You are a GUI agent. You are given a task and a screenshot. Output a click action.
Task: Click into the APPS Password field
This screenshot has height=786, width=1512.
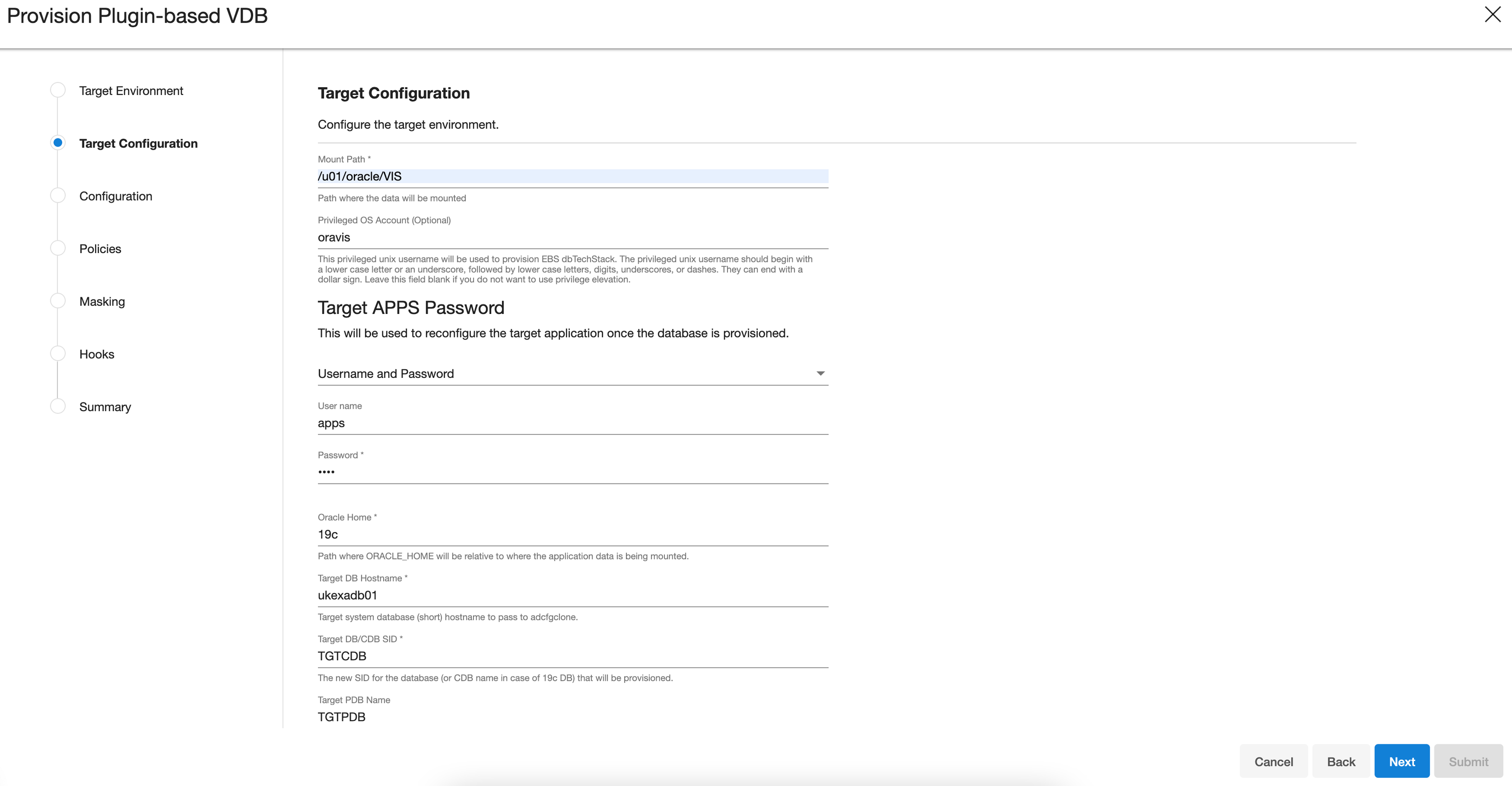pyautogui.click(x=572, y=472)
